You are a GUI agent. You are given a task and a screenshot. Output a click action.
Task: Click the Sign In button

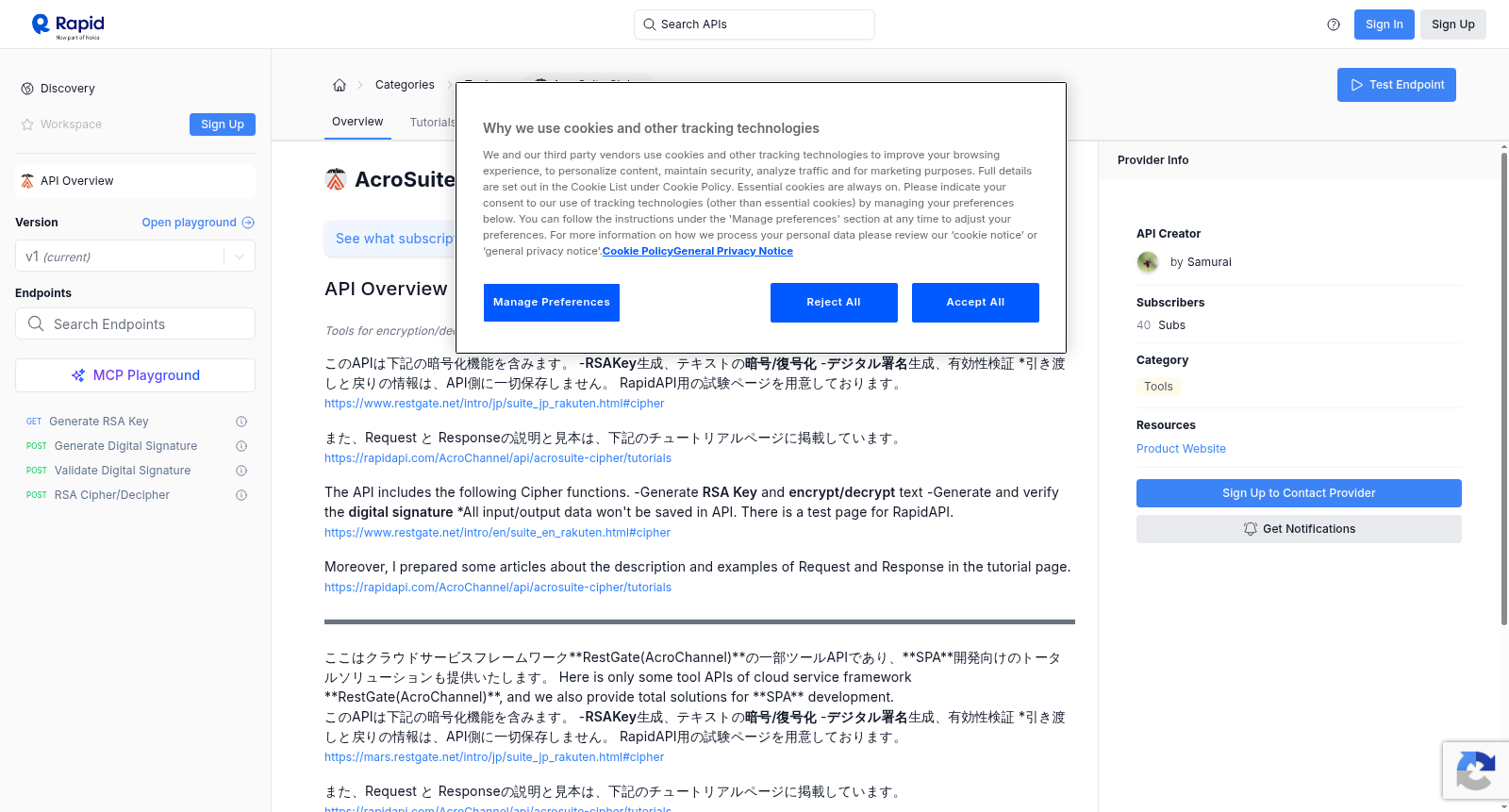(1384, 25)
